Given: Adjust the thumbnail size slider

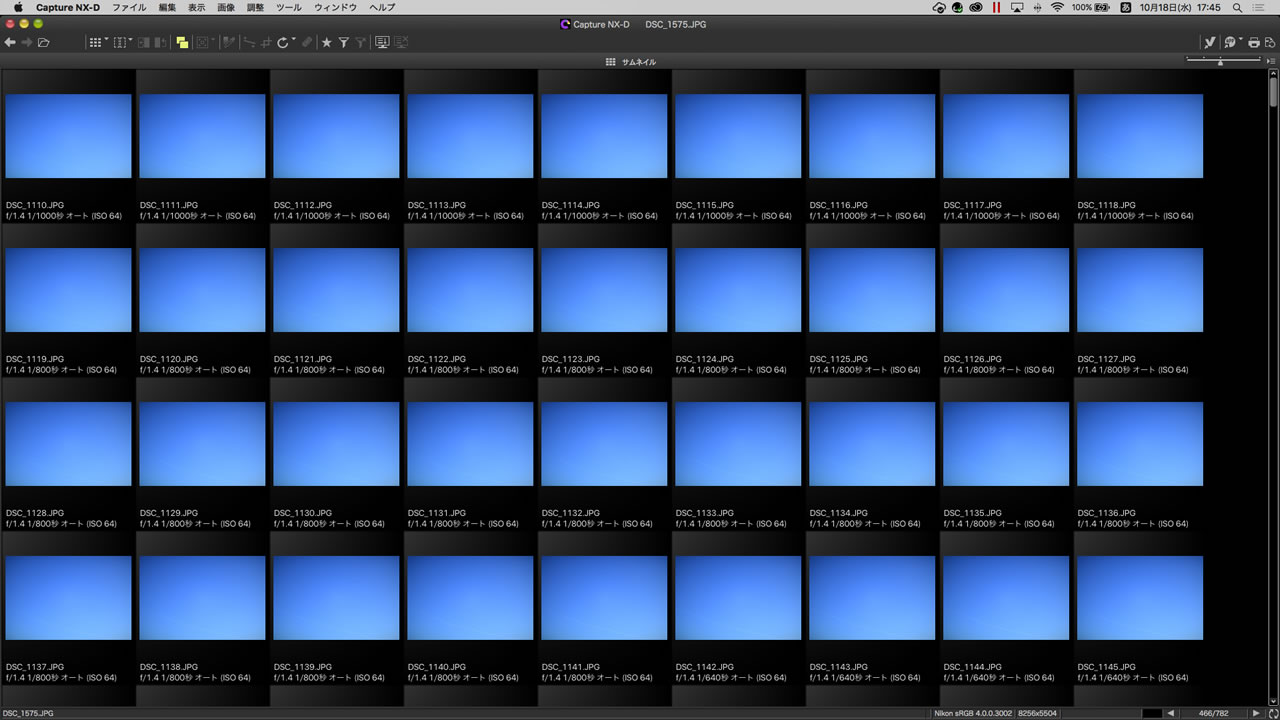Looking at the screenshot, I should click(1220, 62).
